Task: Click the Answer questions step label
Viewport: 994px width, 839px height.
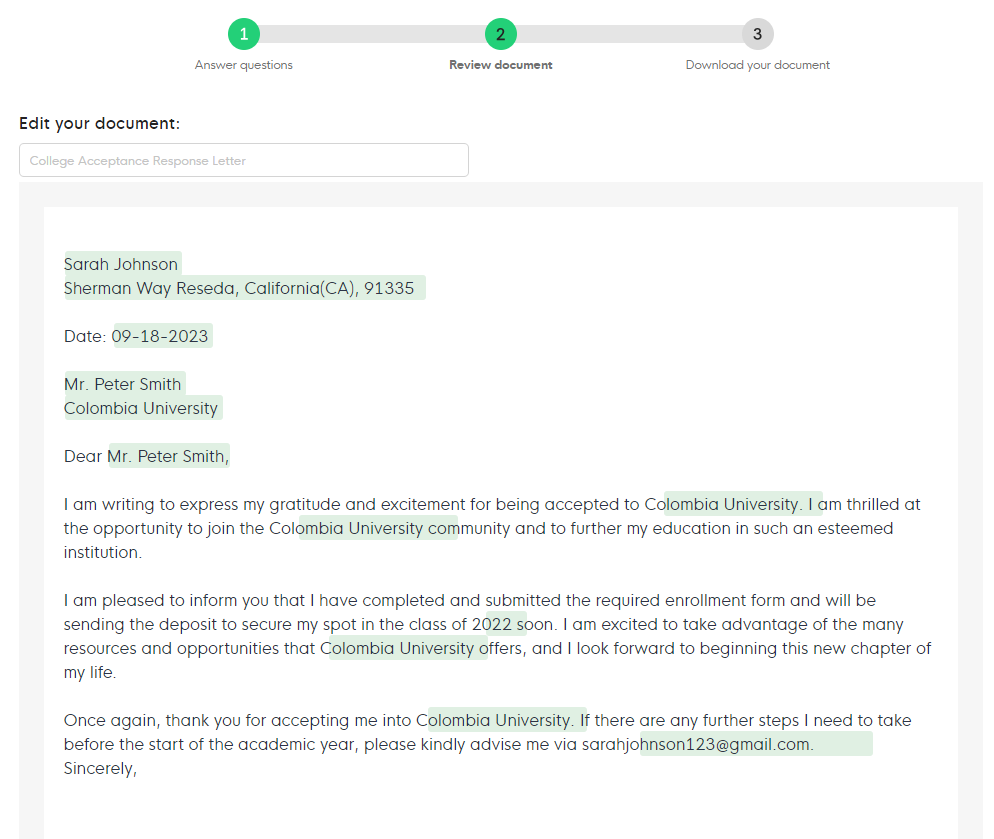Action: pos(243,65)
